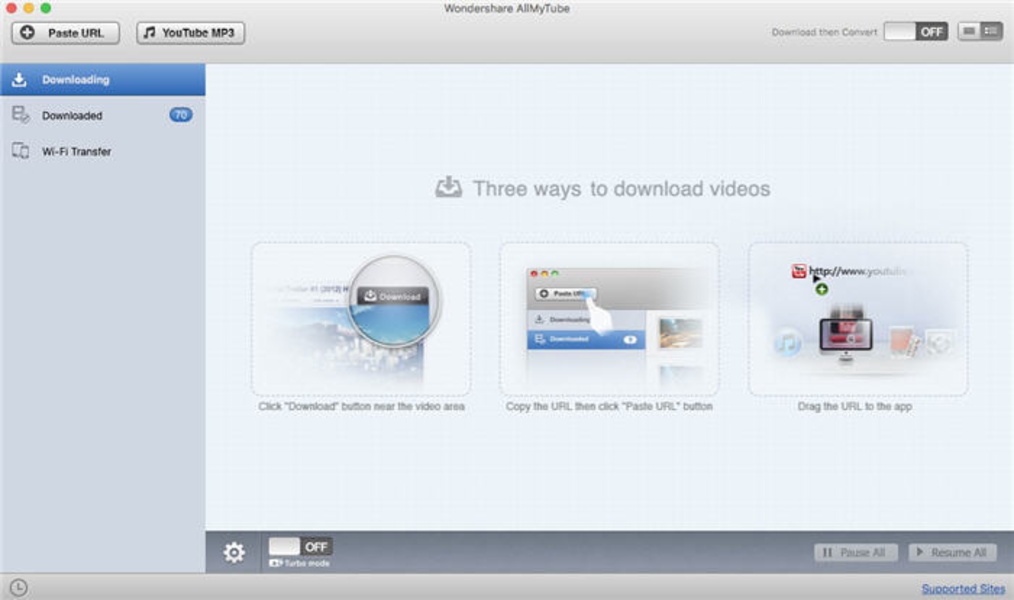Enable Turbo mode switch

click(x=300, y=547)
